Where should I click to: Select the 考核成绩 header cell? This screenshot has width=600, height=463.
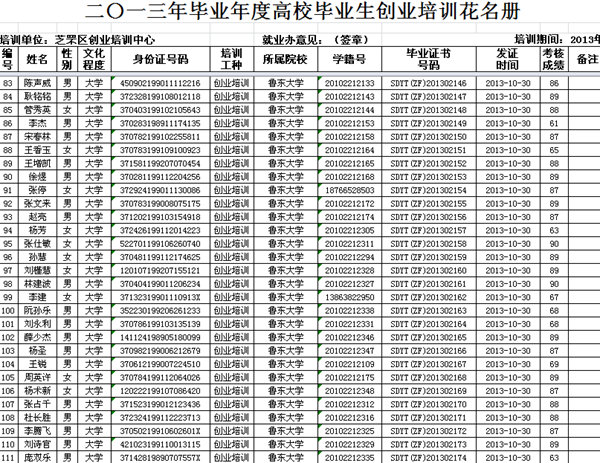tap(554, 59)
